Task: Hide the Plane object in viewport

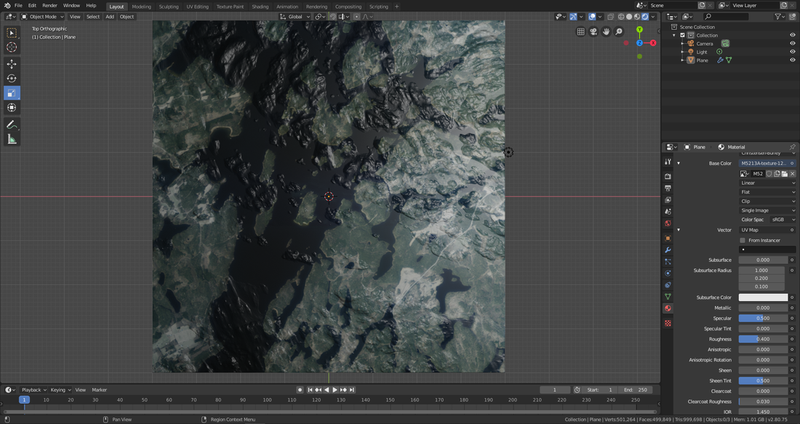Action: coord(792,60)
